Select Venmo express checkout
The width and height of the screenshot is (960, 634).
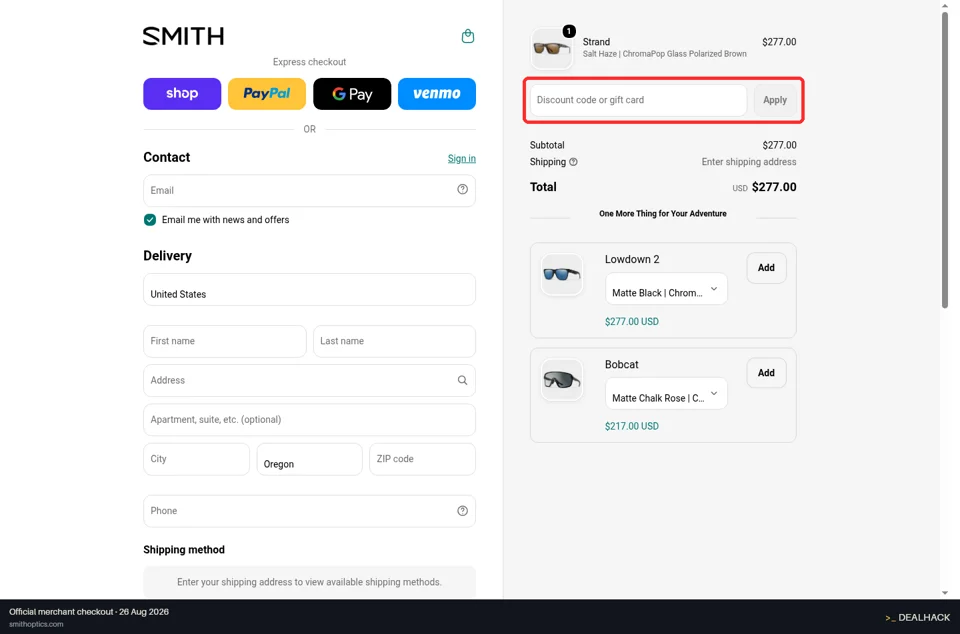(x=437, y=94)
